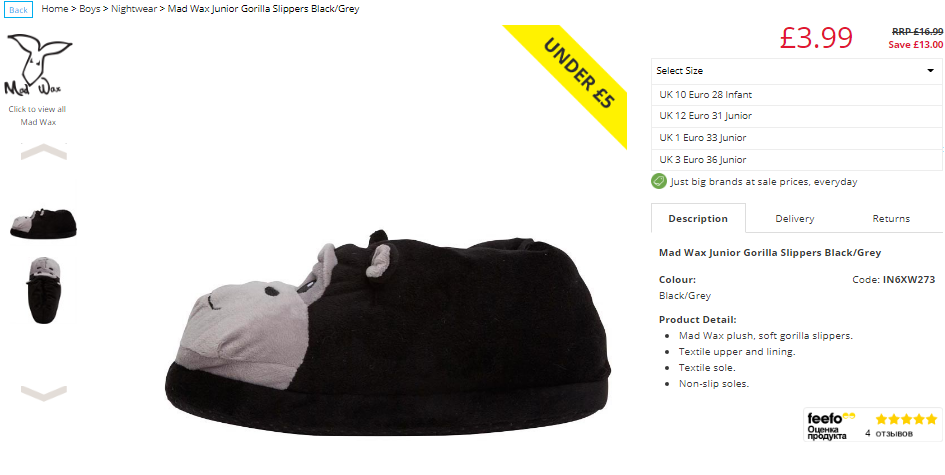Expand the Select Size dropdown arrow

(931, 71)
